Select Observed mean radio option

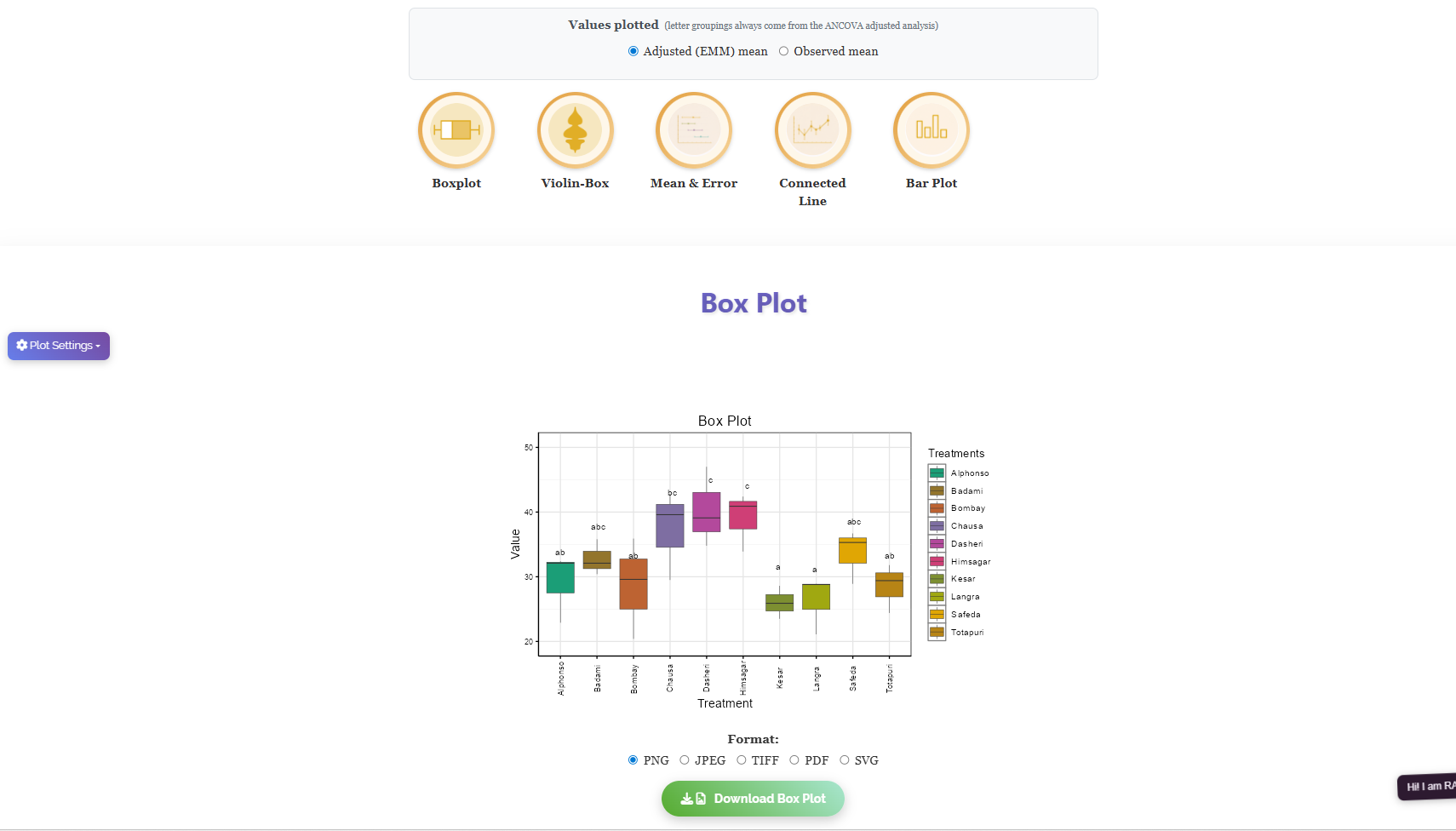click(x=783, y=51)
